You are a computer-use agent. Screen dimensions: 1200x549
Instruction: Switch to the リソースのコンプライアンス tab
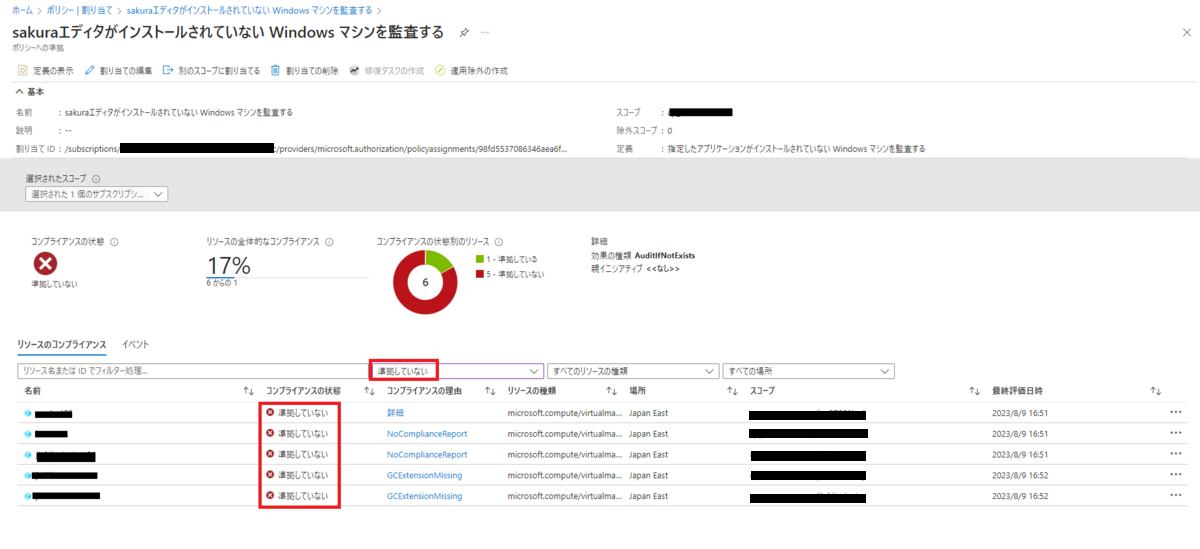click(x=62, y=344)
